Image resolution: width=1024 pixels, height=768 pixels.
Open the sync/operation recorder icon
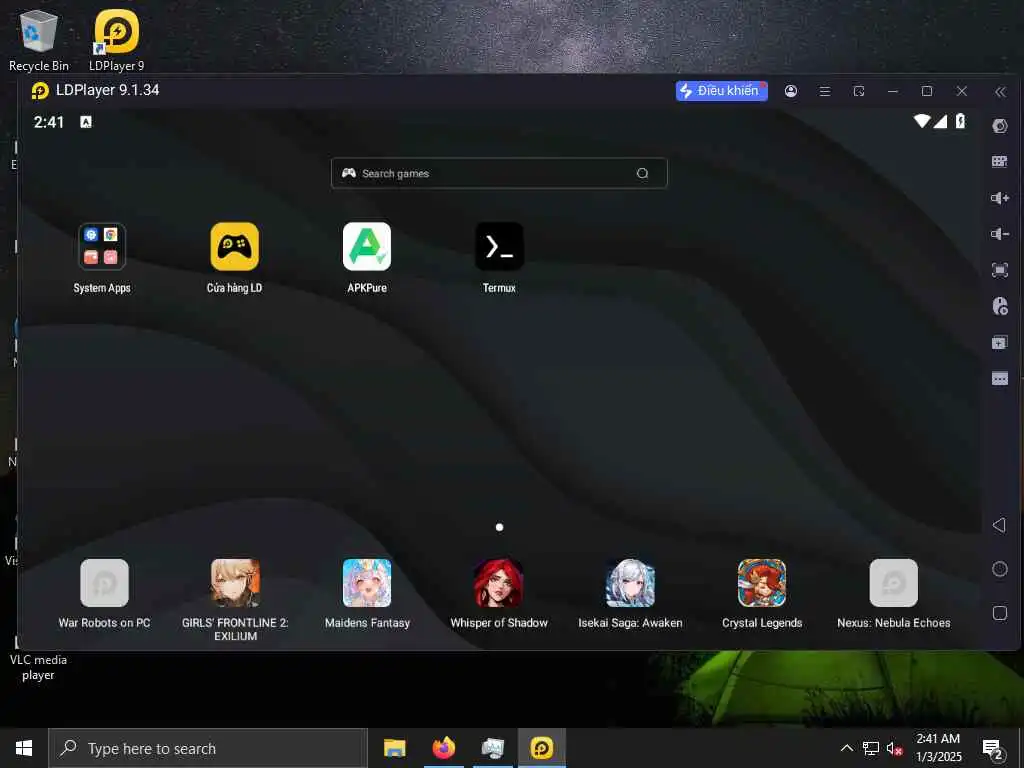pyautogui.click(x=1000, y=306)
